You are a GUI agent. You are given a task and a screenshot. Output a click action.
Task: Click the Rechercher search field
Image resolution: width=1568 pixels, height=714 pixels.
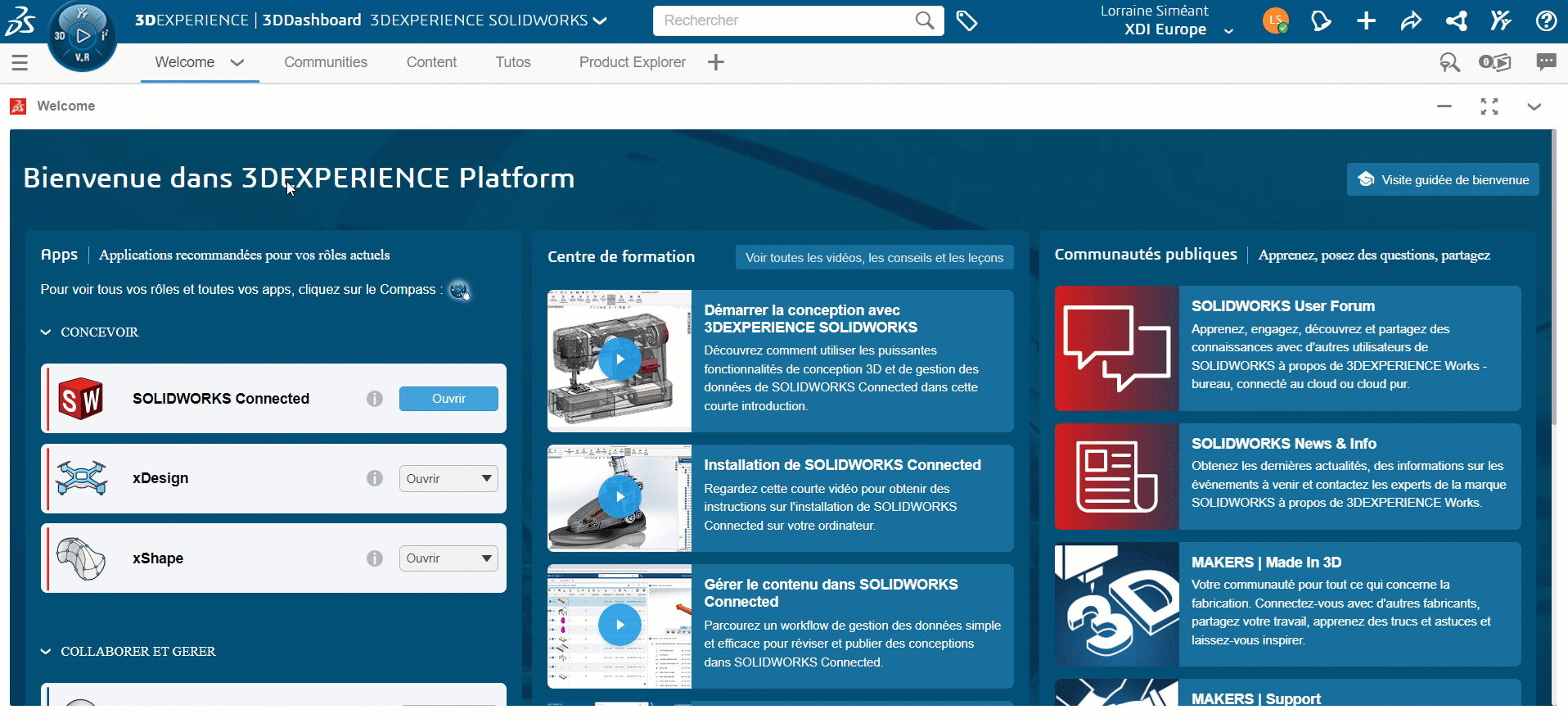point(786,20)
